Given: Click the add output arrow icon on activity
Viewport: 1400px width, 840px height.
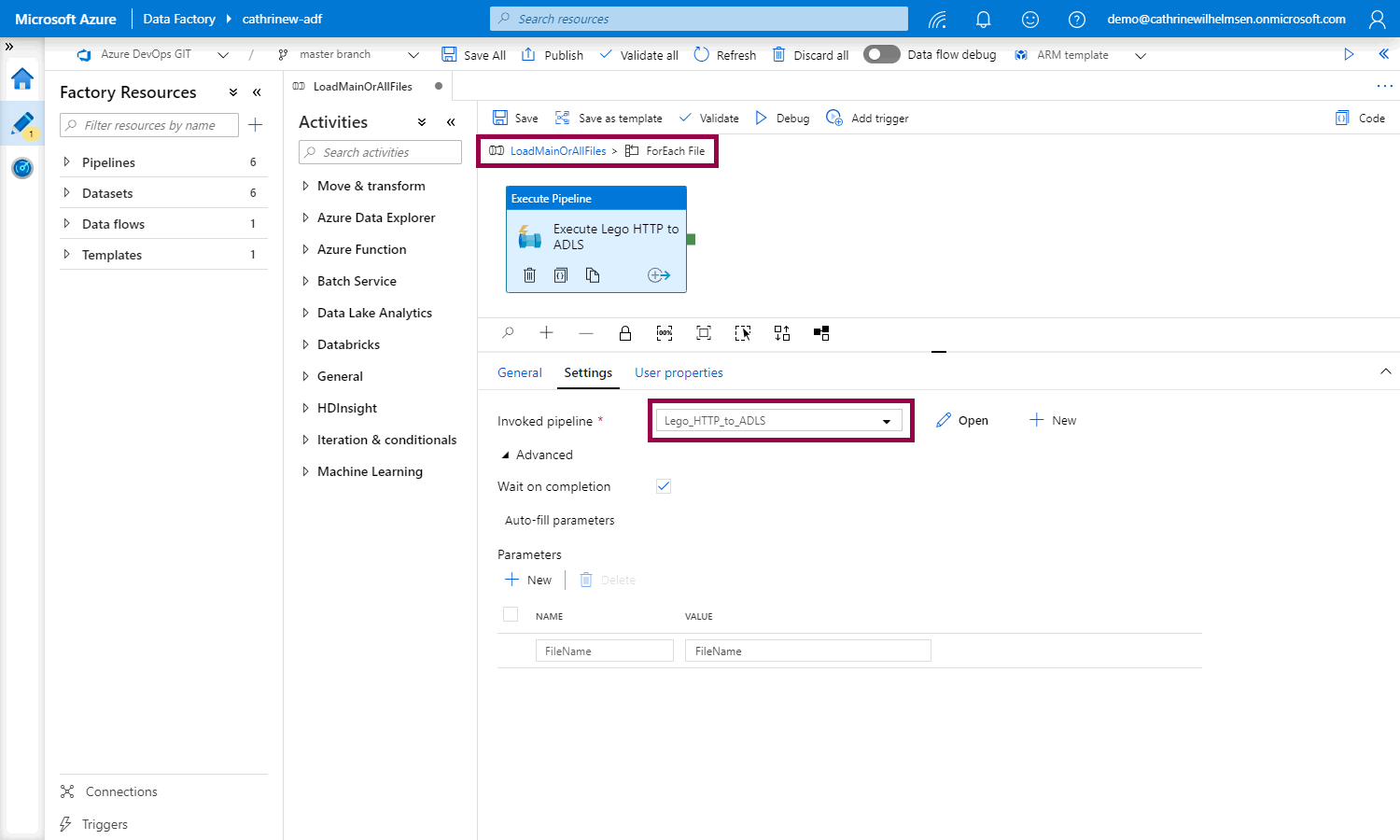Looking at the screenshot, I should [659, 275].
